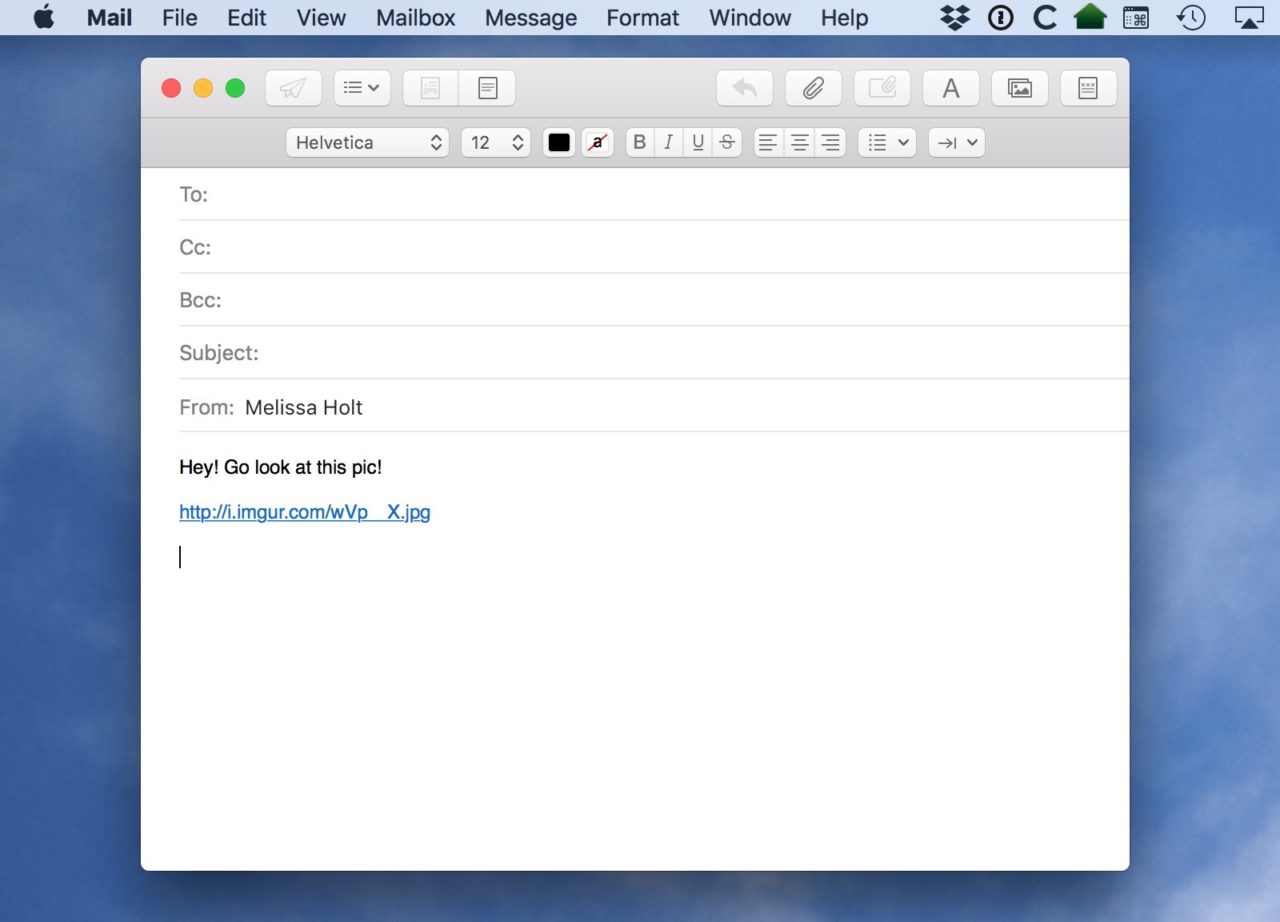Open the text background color swatch
Screen dimensions: 1280x922
597,143
